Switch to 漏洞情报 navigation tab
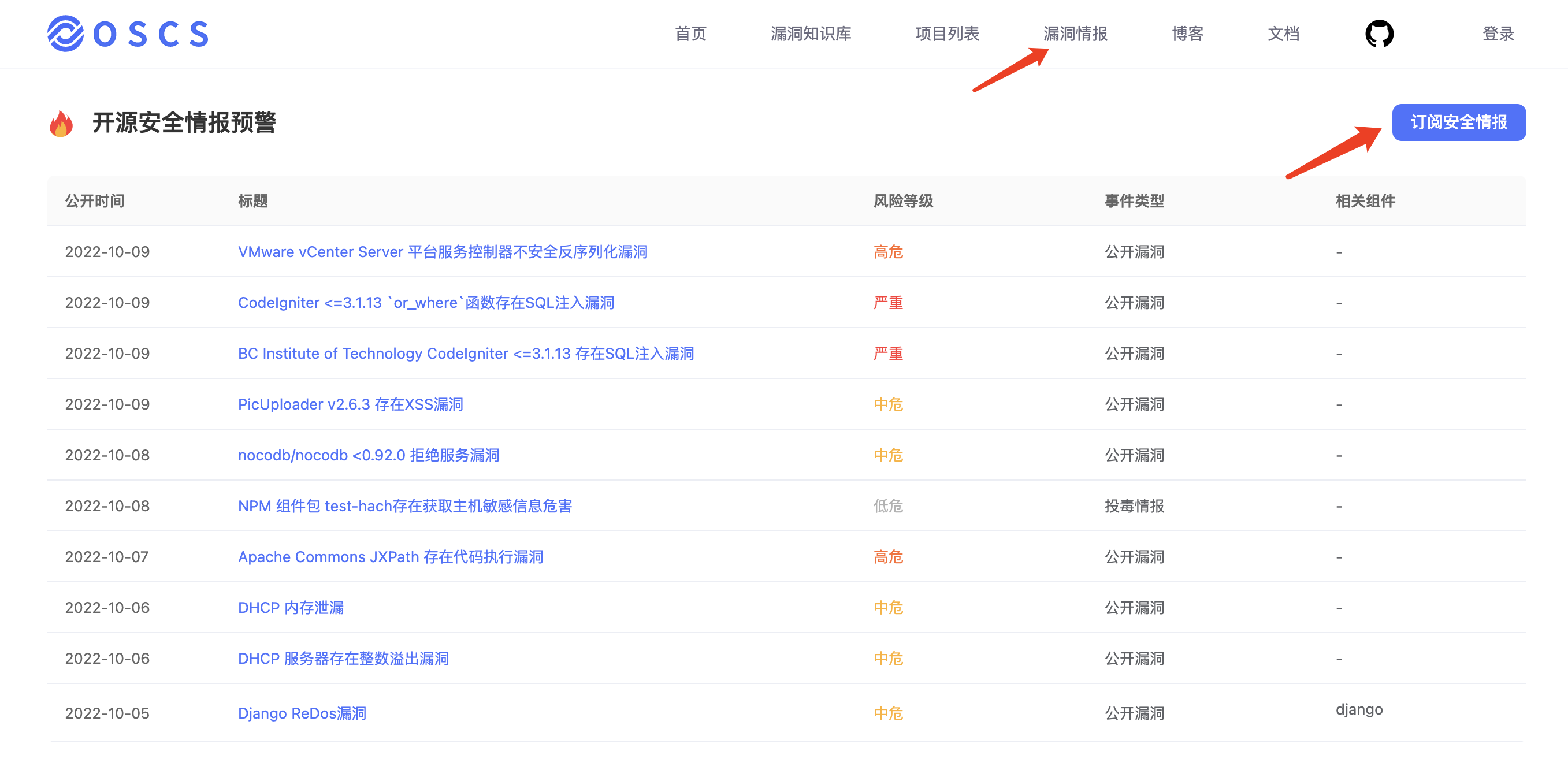 pyautogui.click(x=1075, y=34)
